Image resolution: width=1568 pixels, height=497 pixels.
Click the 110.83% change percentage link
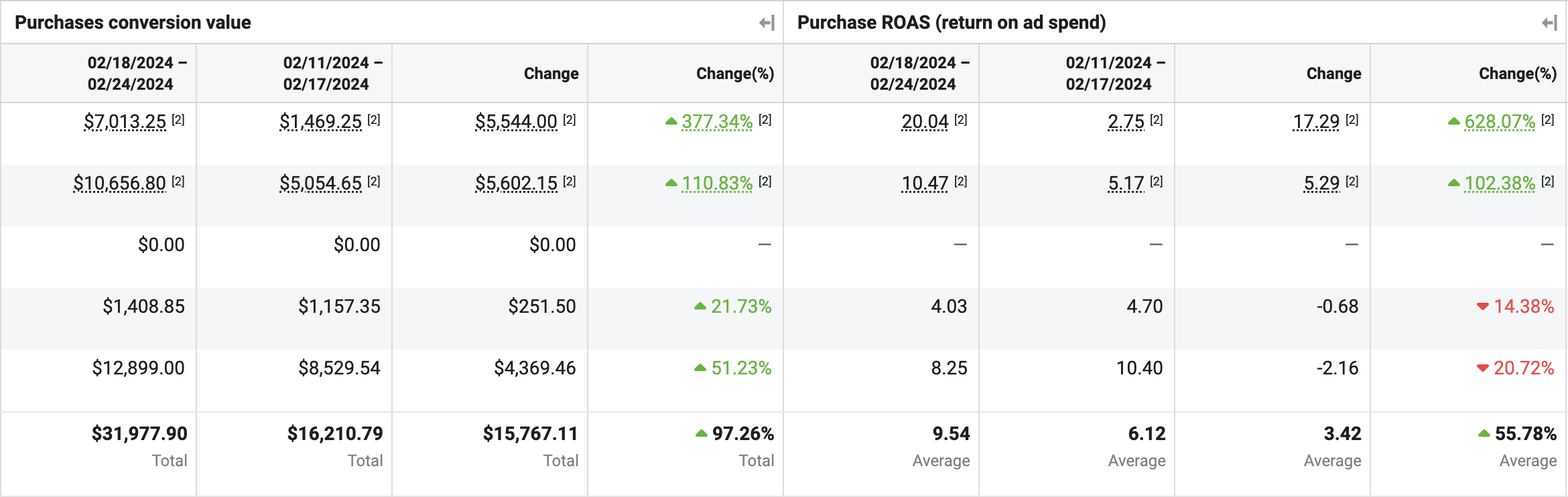(717, 184)
